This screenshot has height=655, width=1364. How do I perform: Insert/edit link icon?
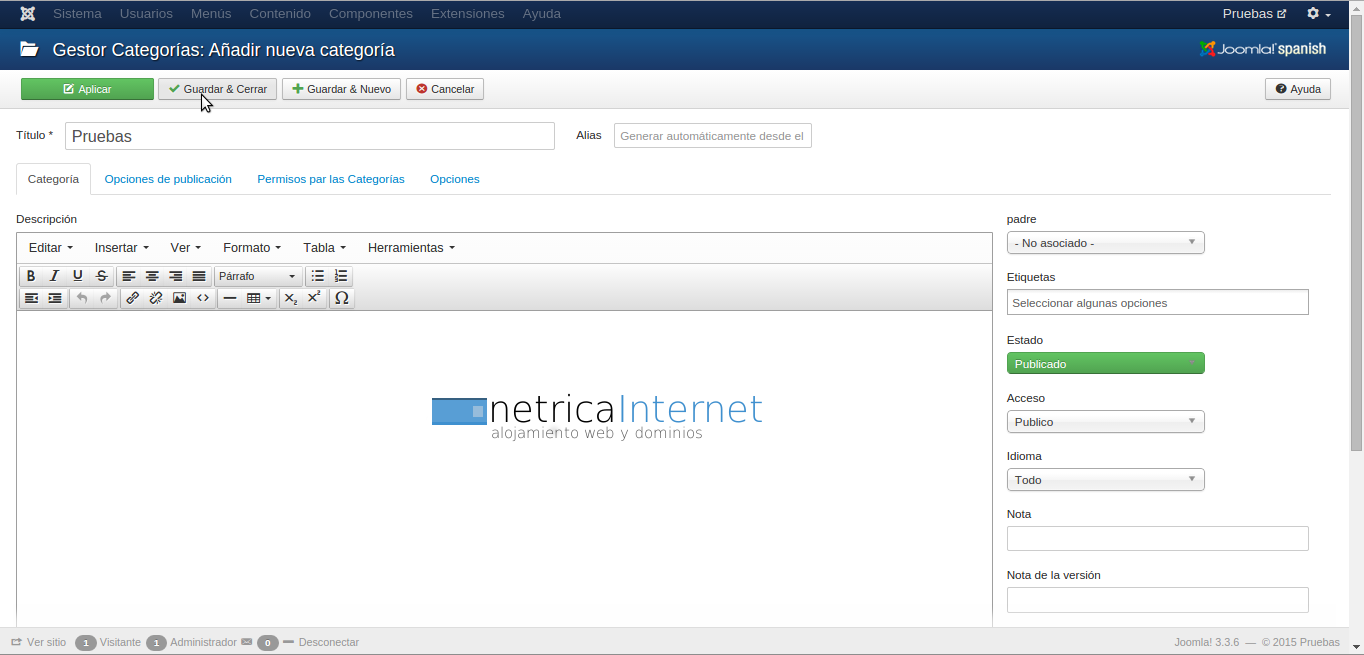pos(133,298)
